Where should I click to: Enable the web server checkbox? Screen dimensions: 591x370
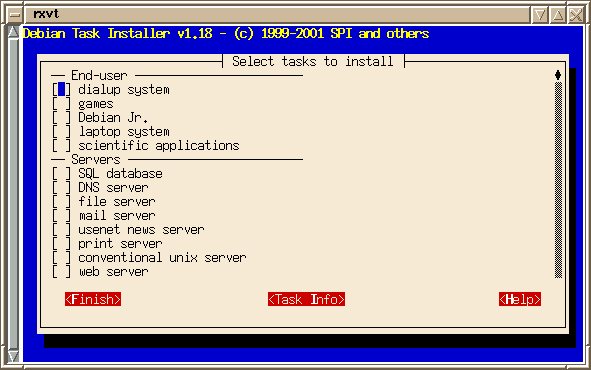click(61, 272)
